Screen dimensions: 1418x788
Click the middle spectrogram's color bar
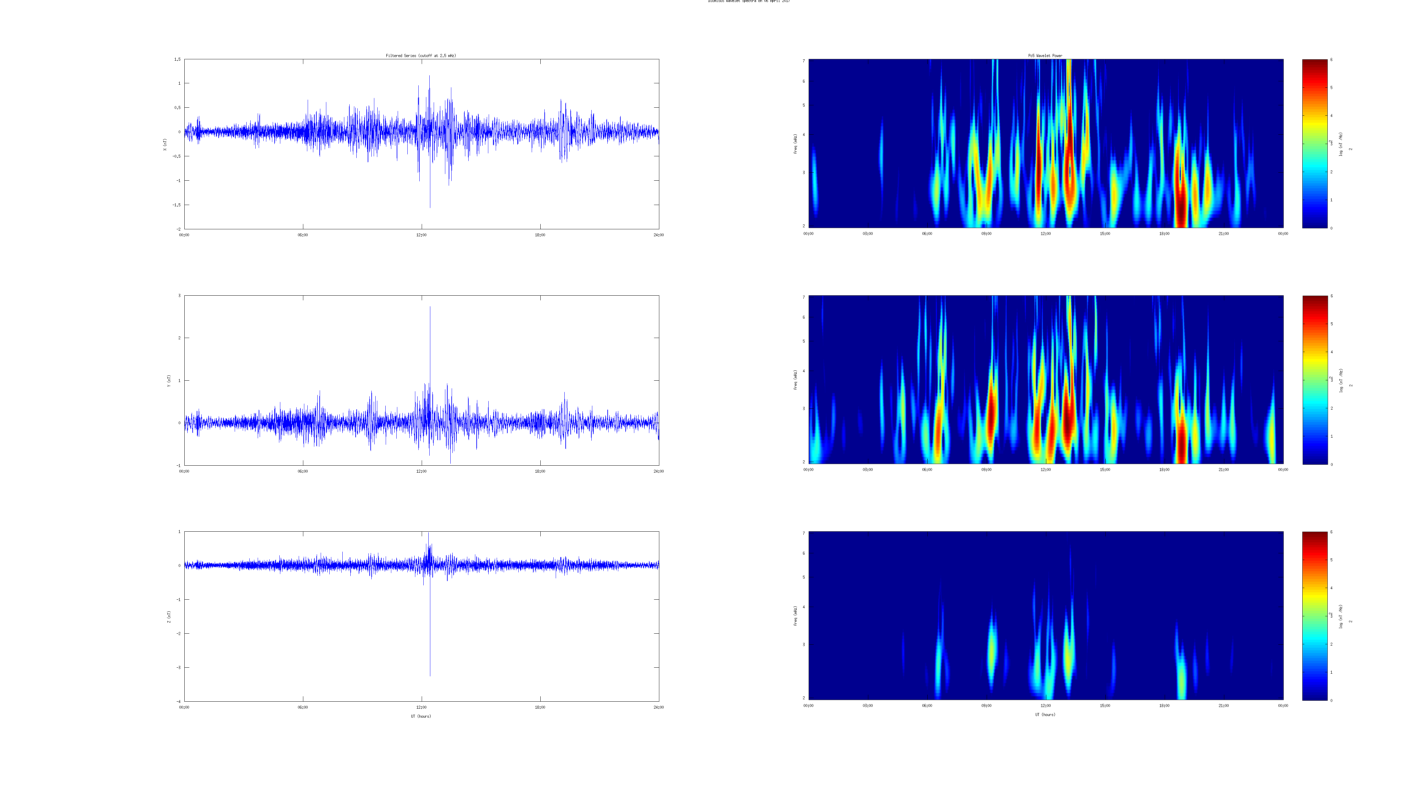pyautogui.click(x=1315, y=380)
